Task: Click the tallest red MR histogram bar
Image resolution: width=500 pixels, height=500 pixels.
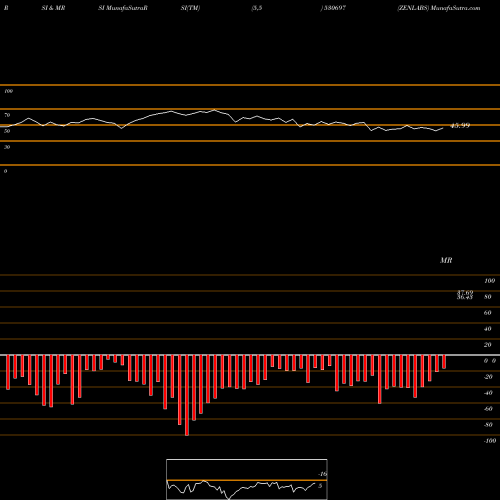Action: (187, 395)
